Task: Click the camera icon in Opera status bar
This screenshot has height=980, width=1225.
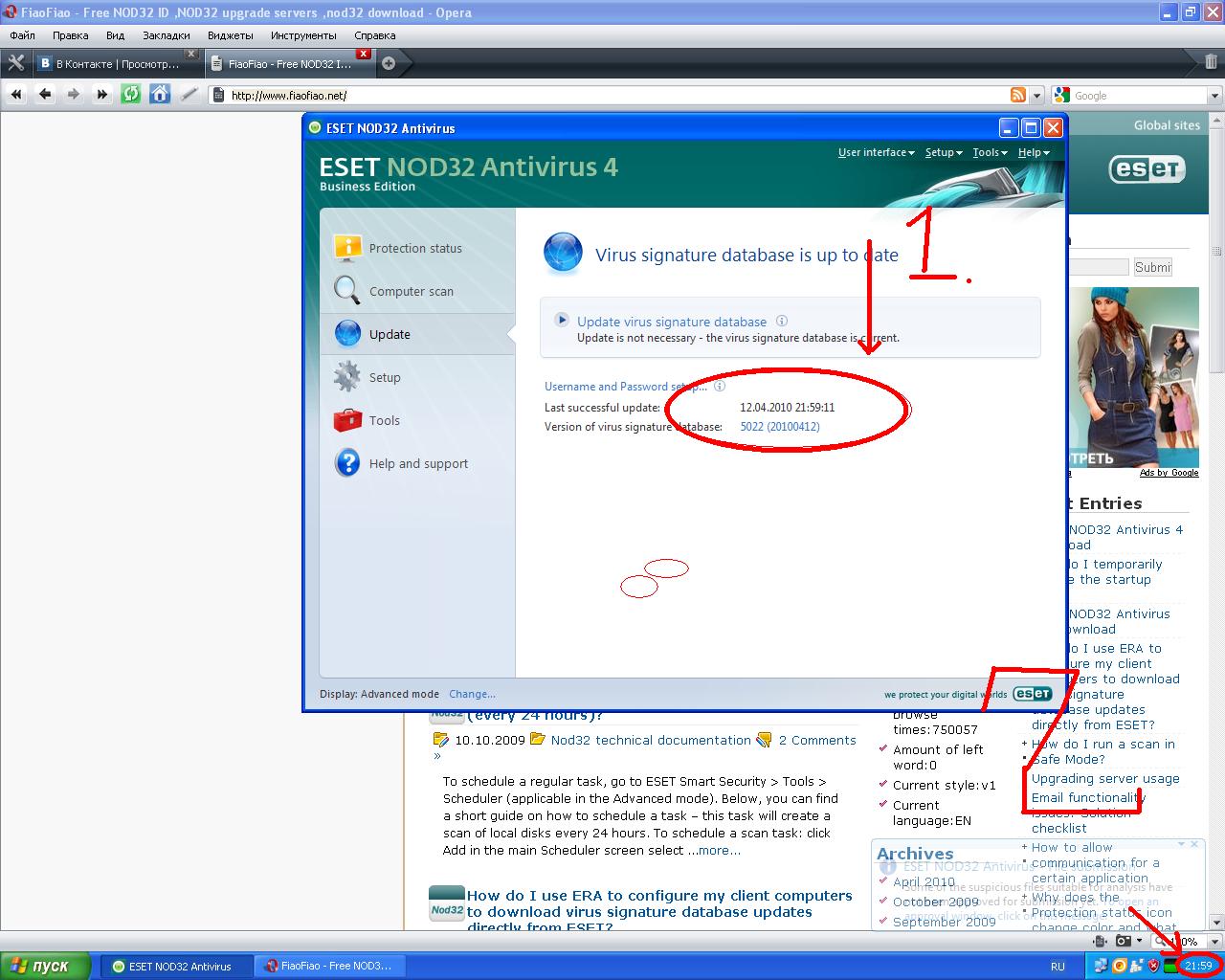Action: (1123, 942)
